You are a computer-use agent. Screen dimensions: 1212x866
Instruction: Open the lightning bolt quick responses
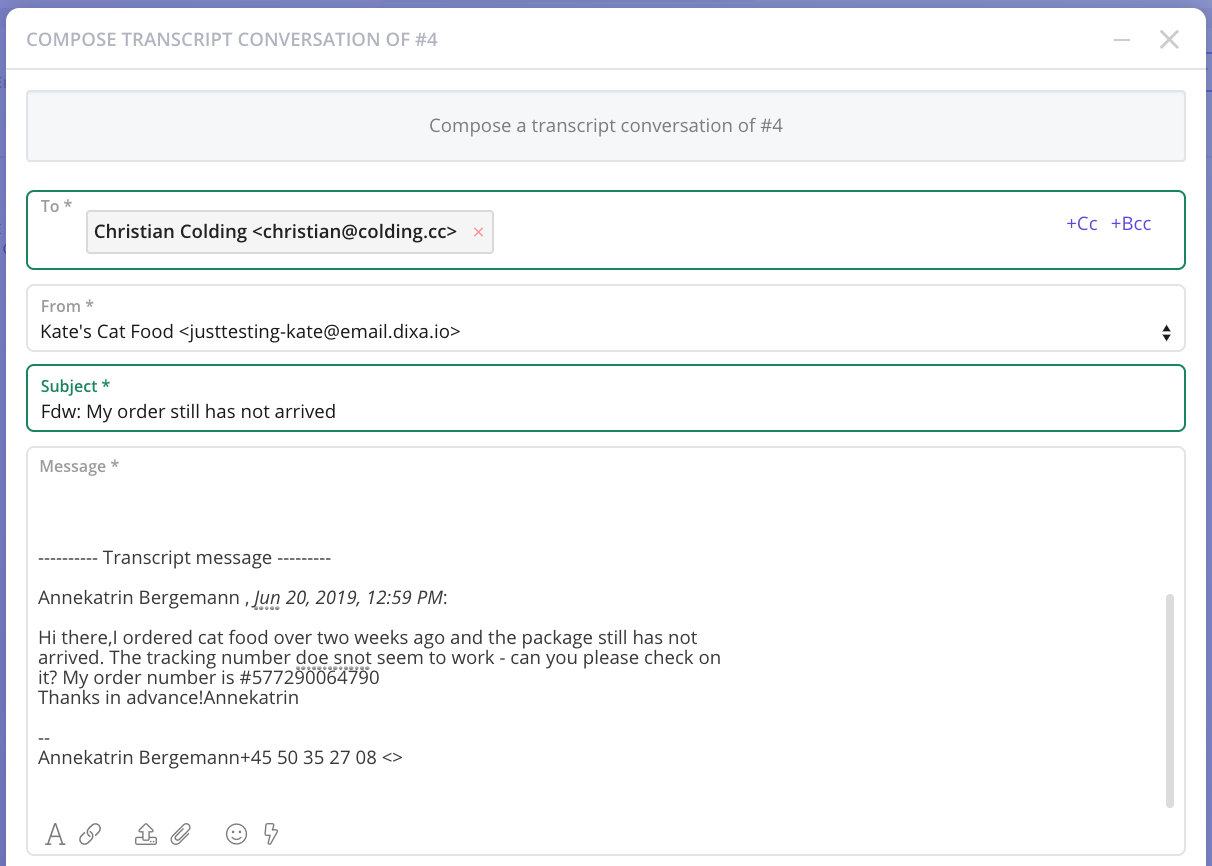tap(270, 834)
